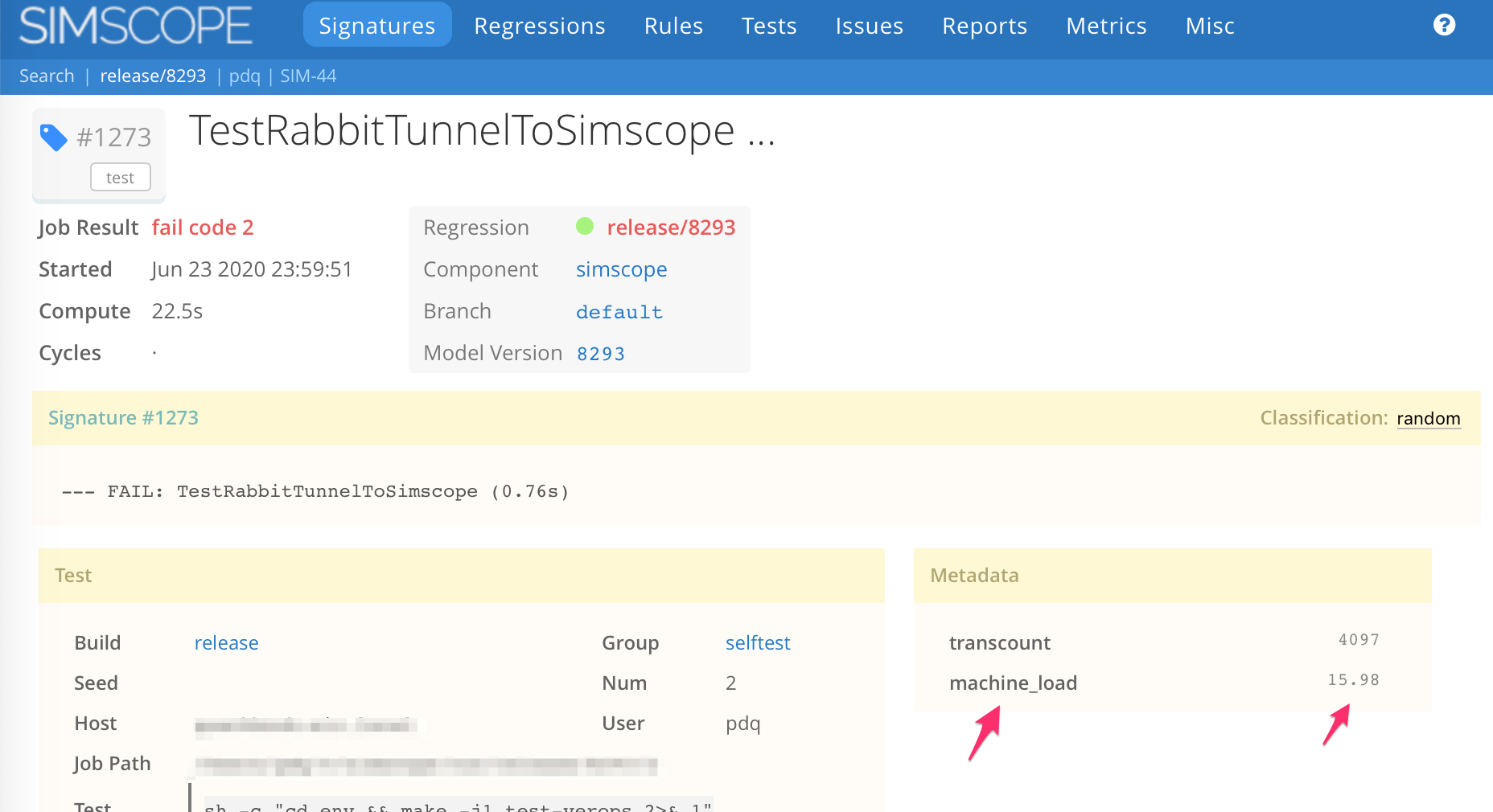Viewport: 1493px width, 812px height.
Task: Click the transcount metadata label
Action: coord(999,643)
